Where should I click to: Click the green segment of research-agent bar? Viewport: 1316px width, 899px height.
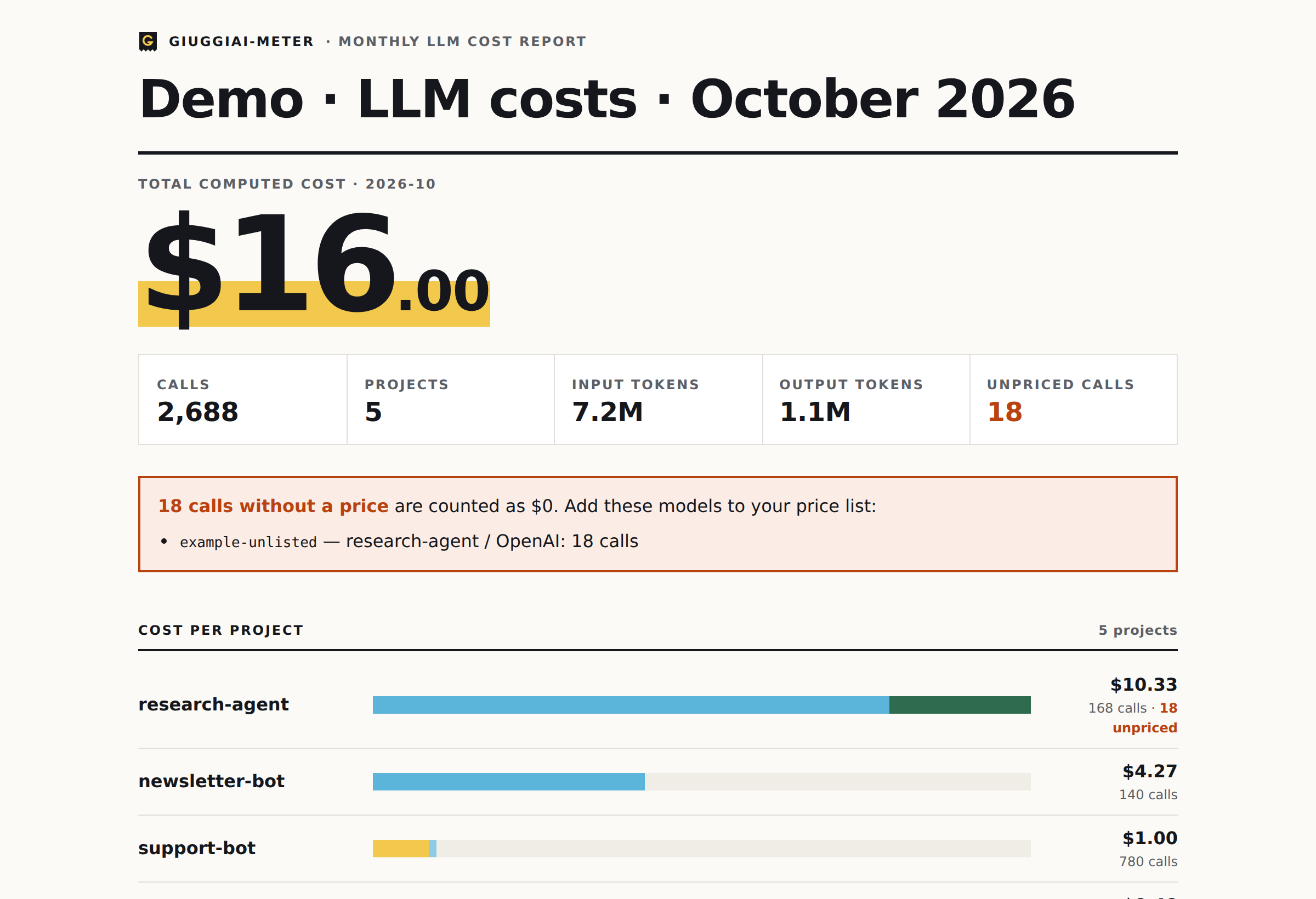pos(960,705)
